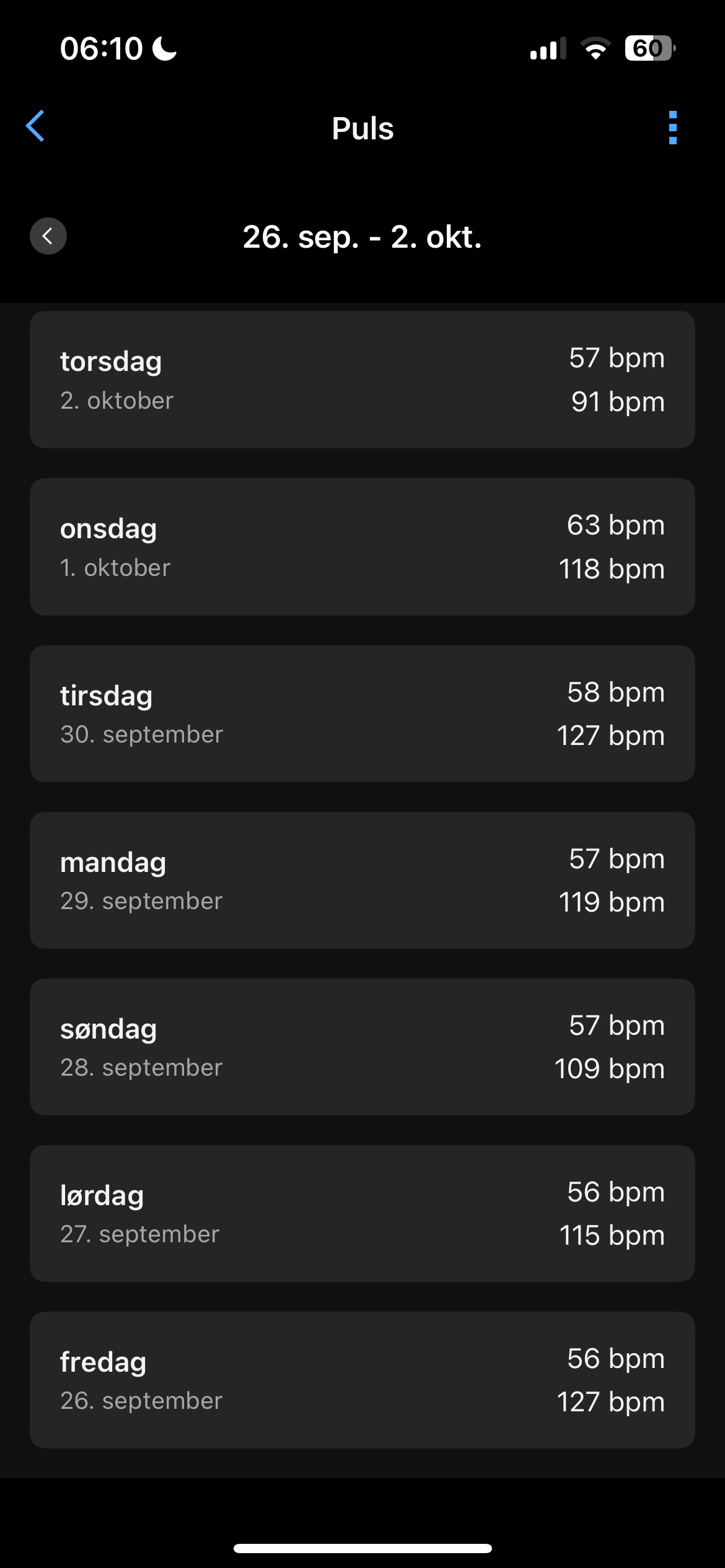Tap the blue back arrow

[36, 126]
